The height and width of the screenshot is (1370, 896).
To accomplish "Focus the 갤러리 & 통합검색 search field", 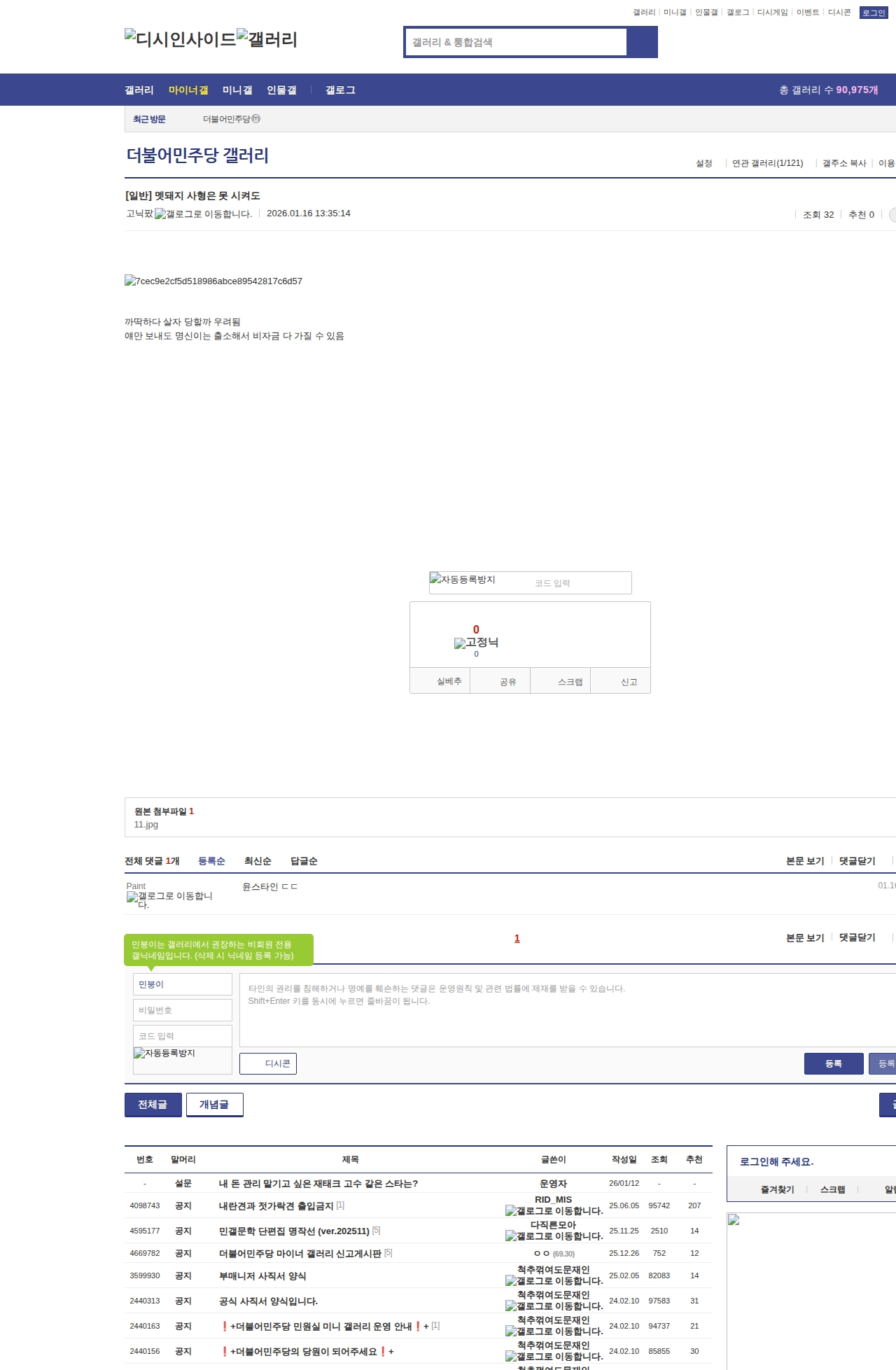I will [516, 42].
